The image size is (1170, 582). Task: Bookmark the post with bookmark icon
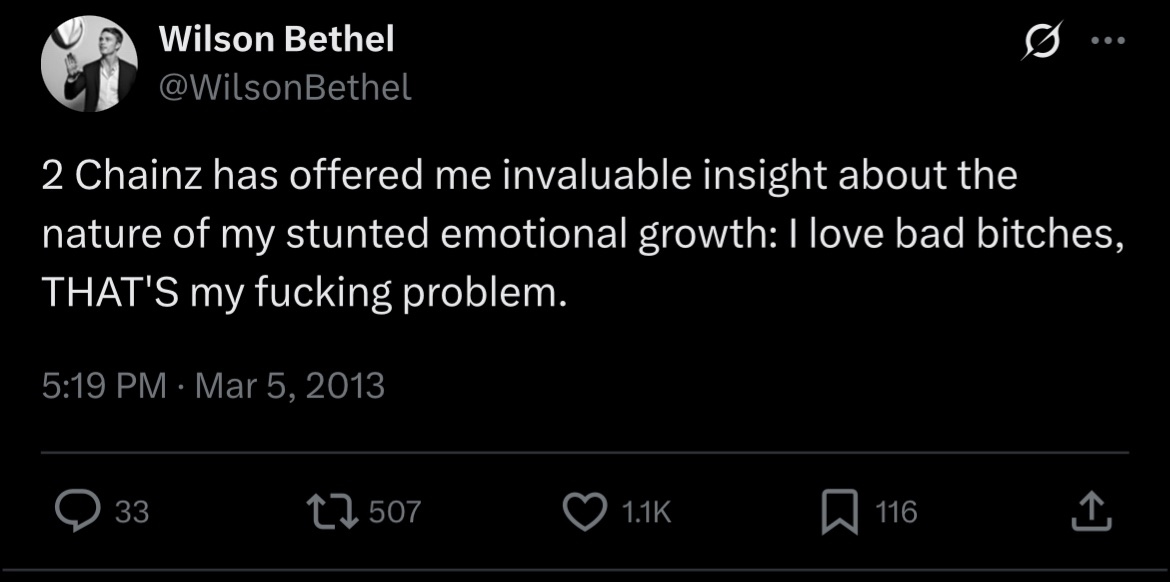click(839, 513)
